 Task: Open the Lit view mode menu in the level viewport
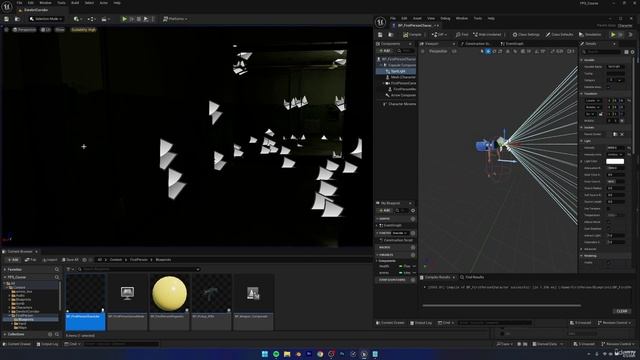[46, 30]
